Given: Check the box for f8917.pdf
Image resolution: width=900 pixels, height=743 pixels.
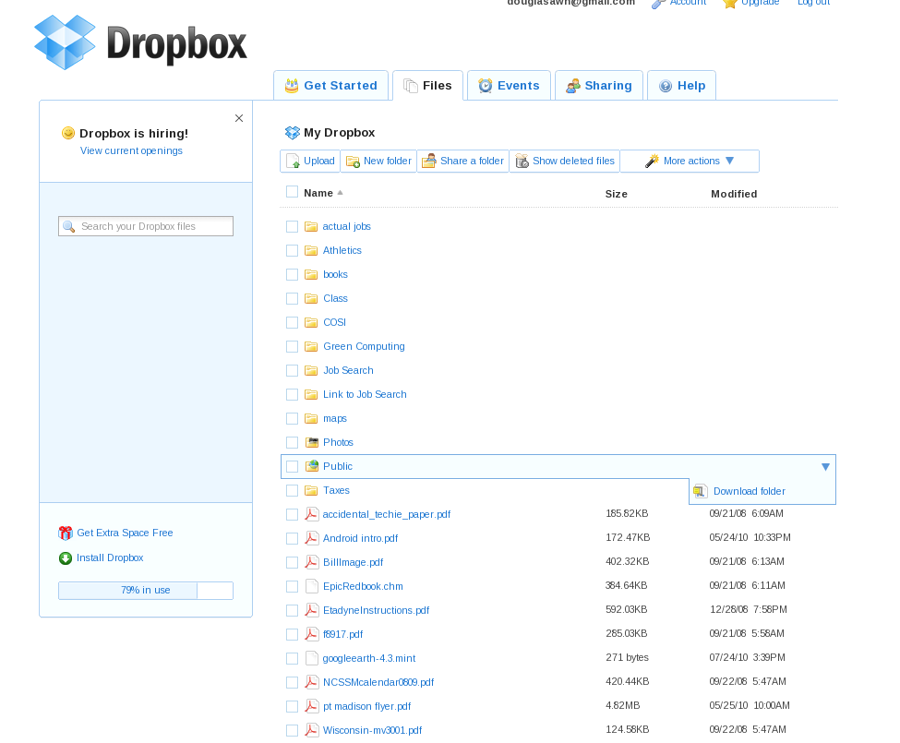Looking at the screenshot, I should point(292,634).
